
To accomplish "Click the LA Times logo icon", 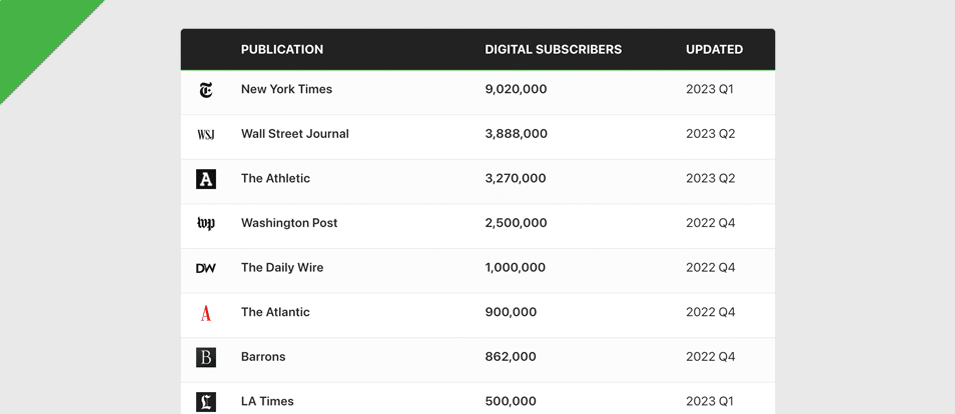I will (206, 402).
